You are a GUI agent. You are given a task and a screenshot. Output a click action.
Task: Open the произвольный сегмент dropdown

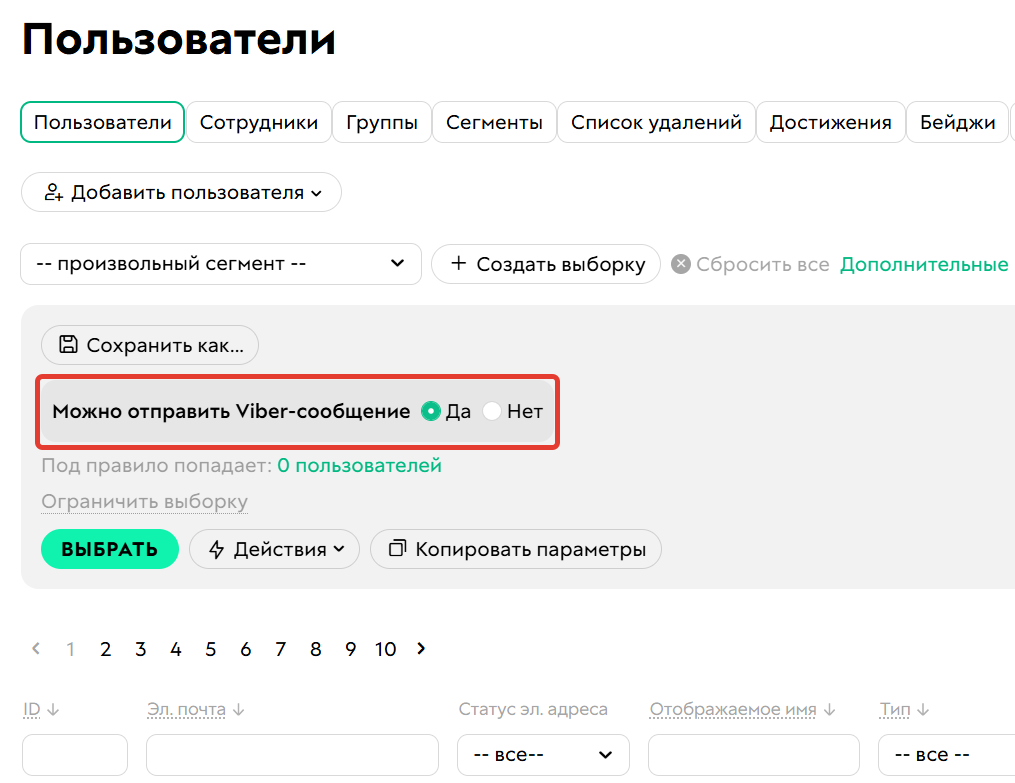pos(220,263)
